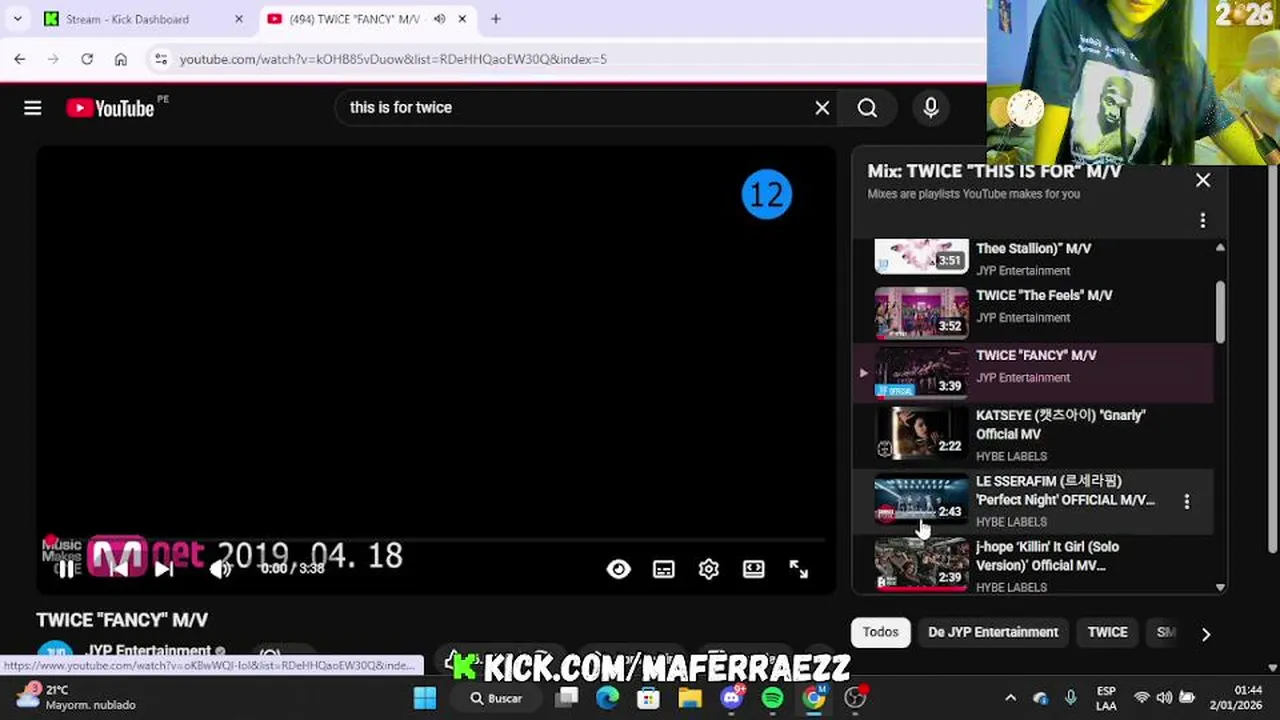
Task: Filter by TWICE chip
Action: [1107, 632]
